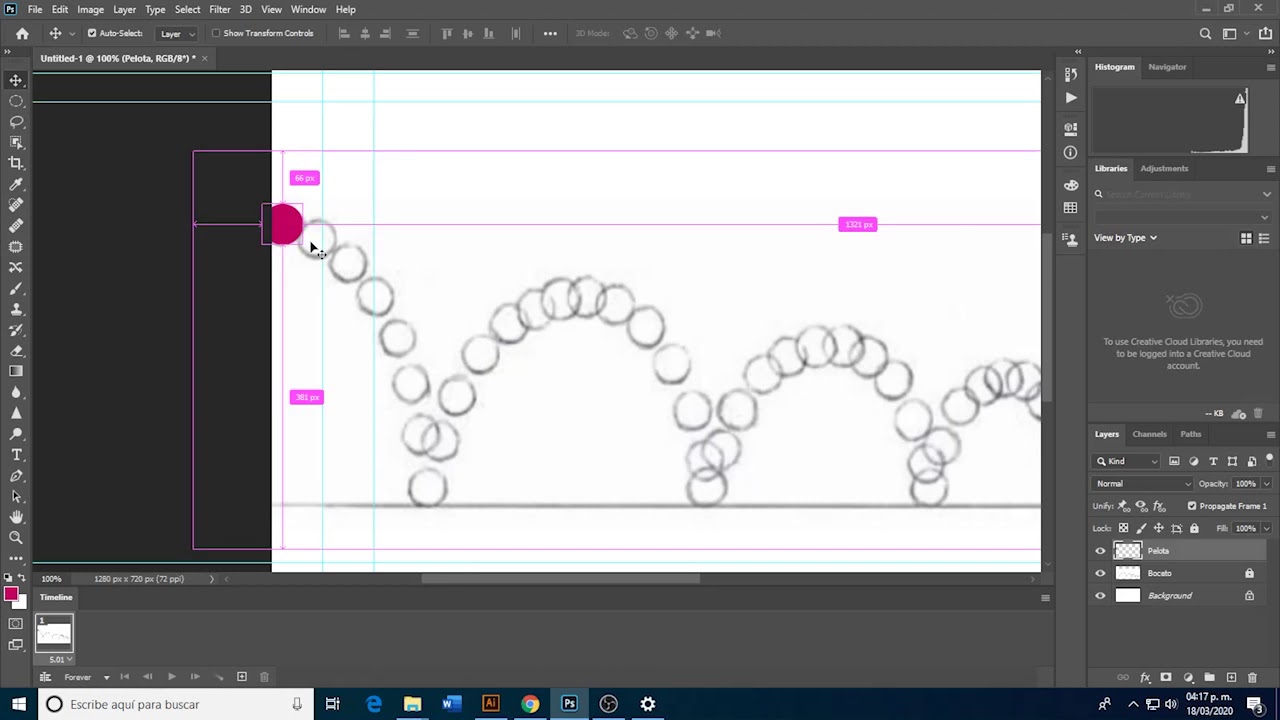Select the Elliptical Marquee tool

point(16,101)
